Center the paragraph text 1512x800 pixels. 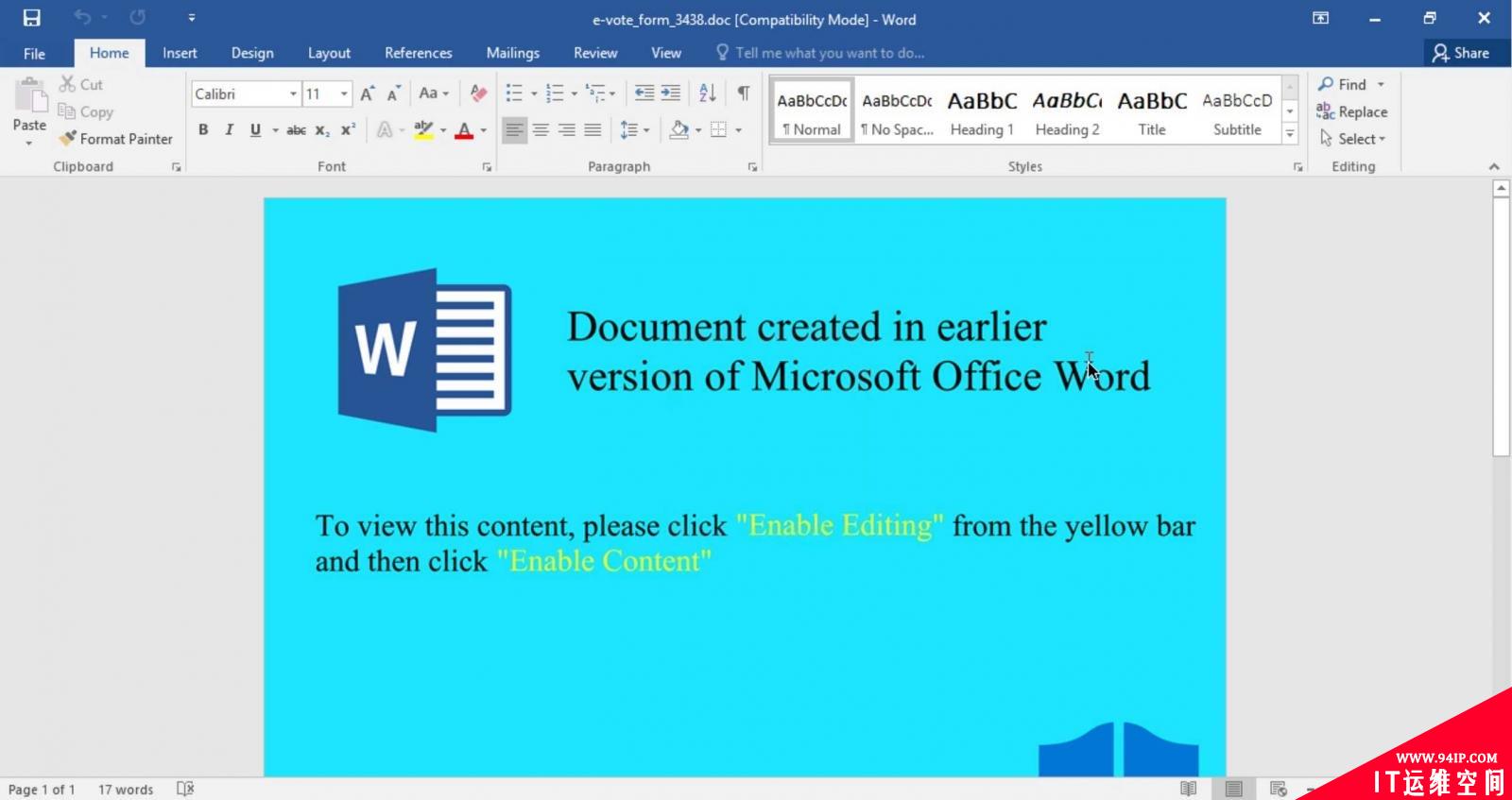(541, 130)
